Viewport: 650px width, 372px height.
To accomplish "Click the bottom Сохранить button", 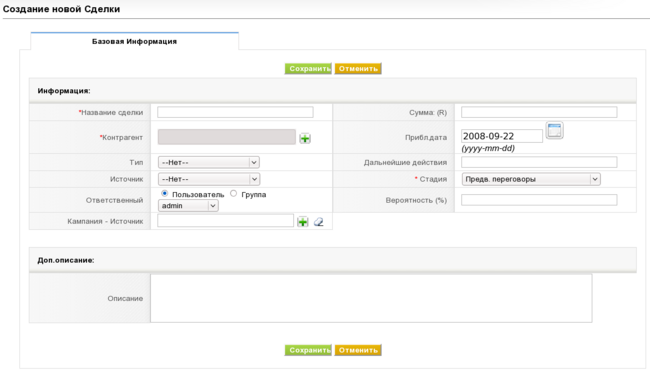I will [x=308, y=350].
